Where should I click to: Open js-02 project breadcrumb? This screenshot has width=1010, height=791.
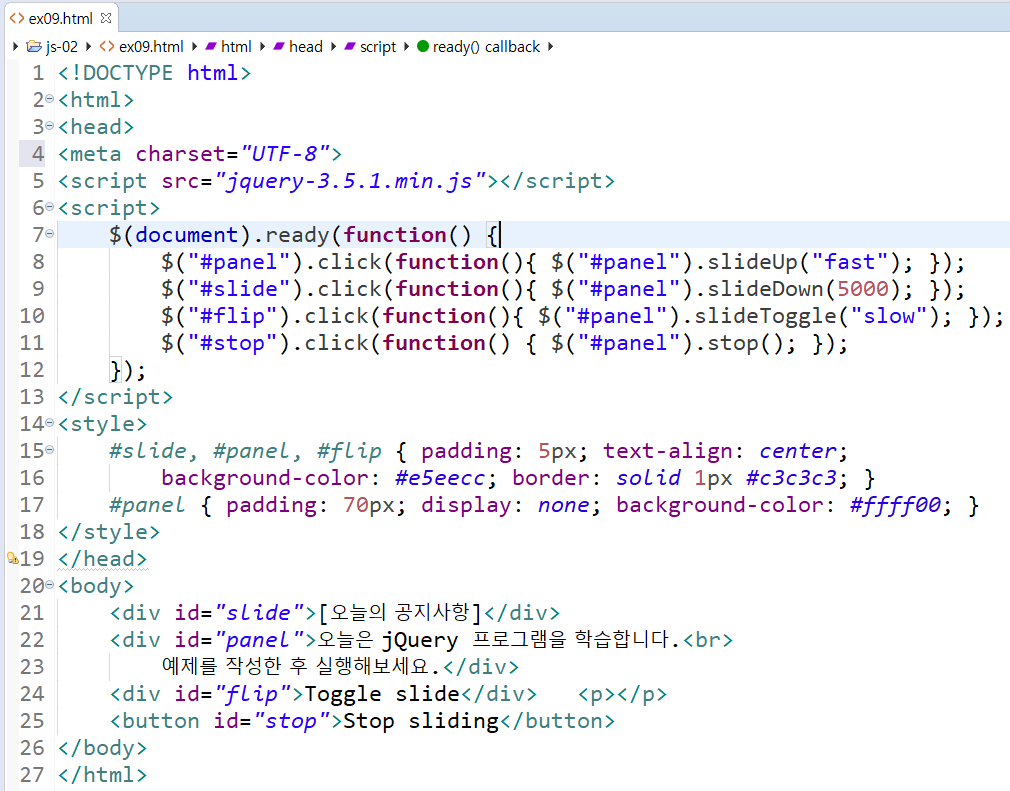(x=61, y=46)
